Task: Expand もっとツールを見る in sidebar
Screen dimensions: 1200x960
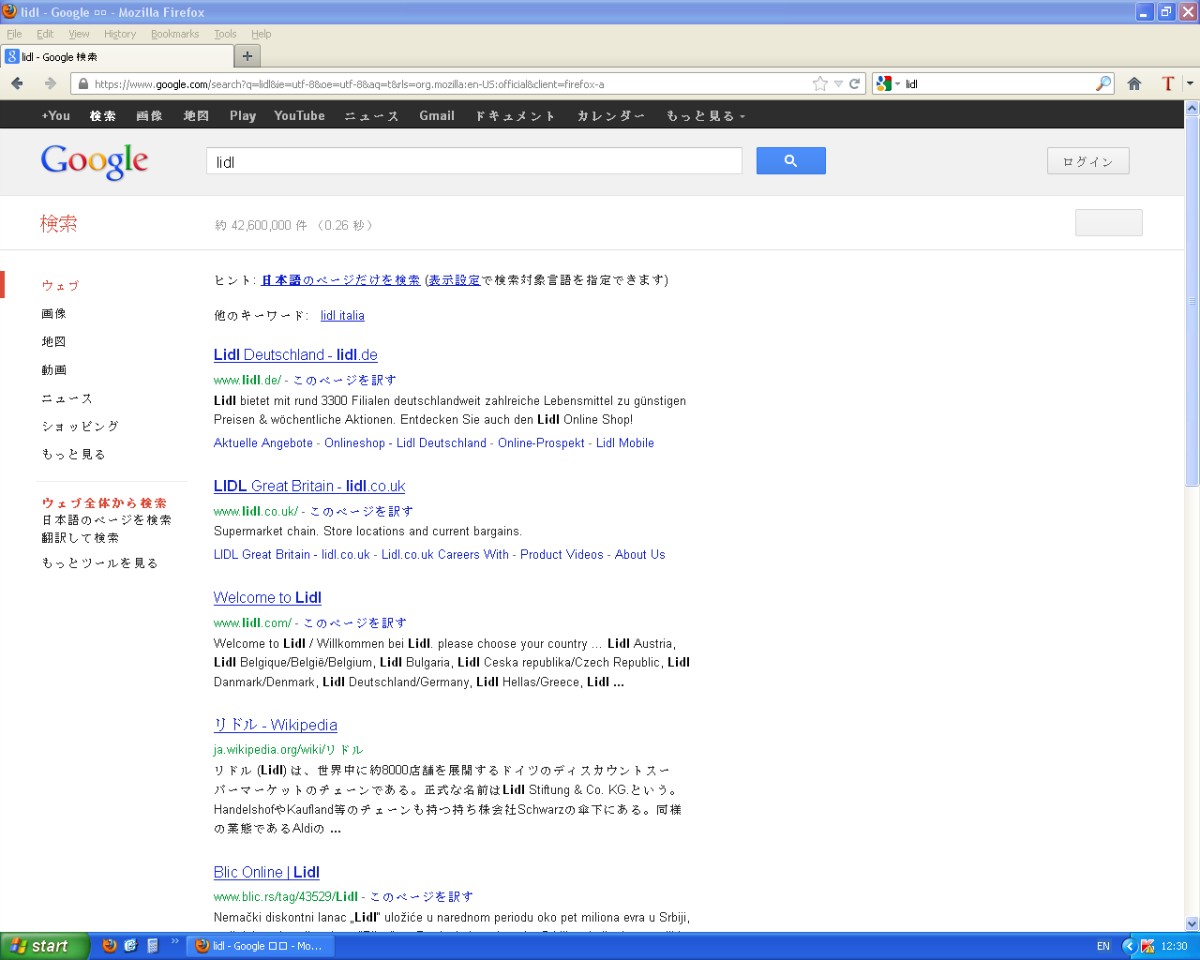Action: pyautogui.click(x=100, y=563)
